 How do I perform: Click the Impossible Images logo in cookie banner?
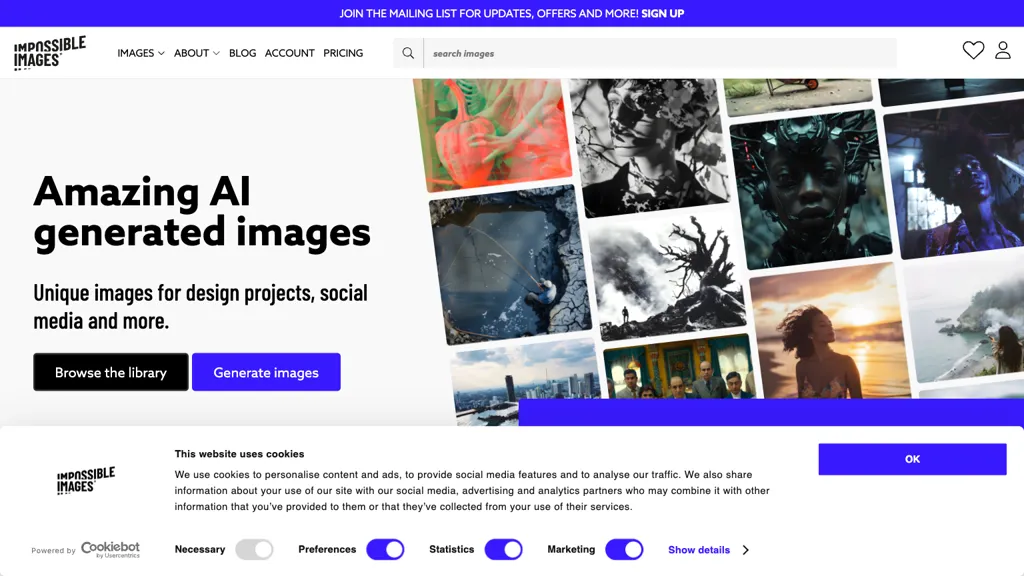(86, 480)
